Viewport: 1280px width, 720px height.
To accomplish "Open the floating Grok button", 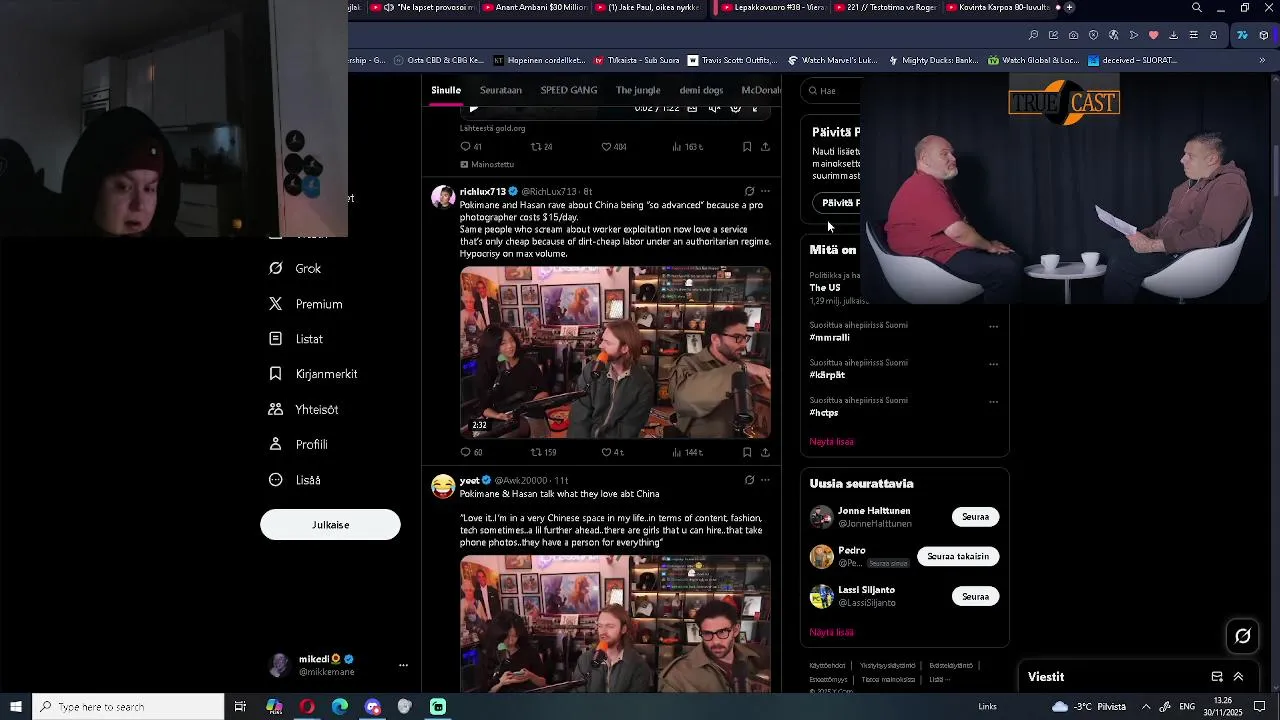I will [1243, 636].
